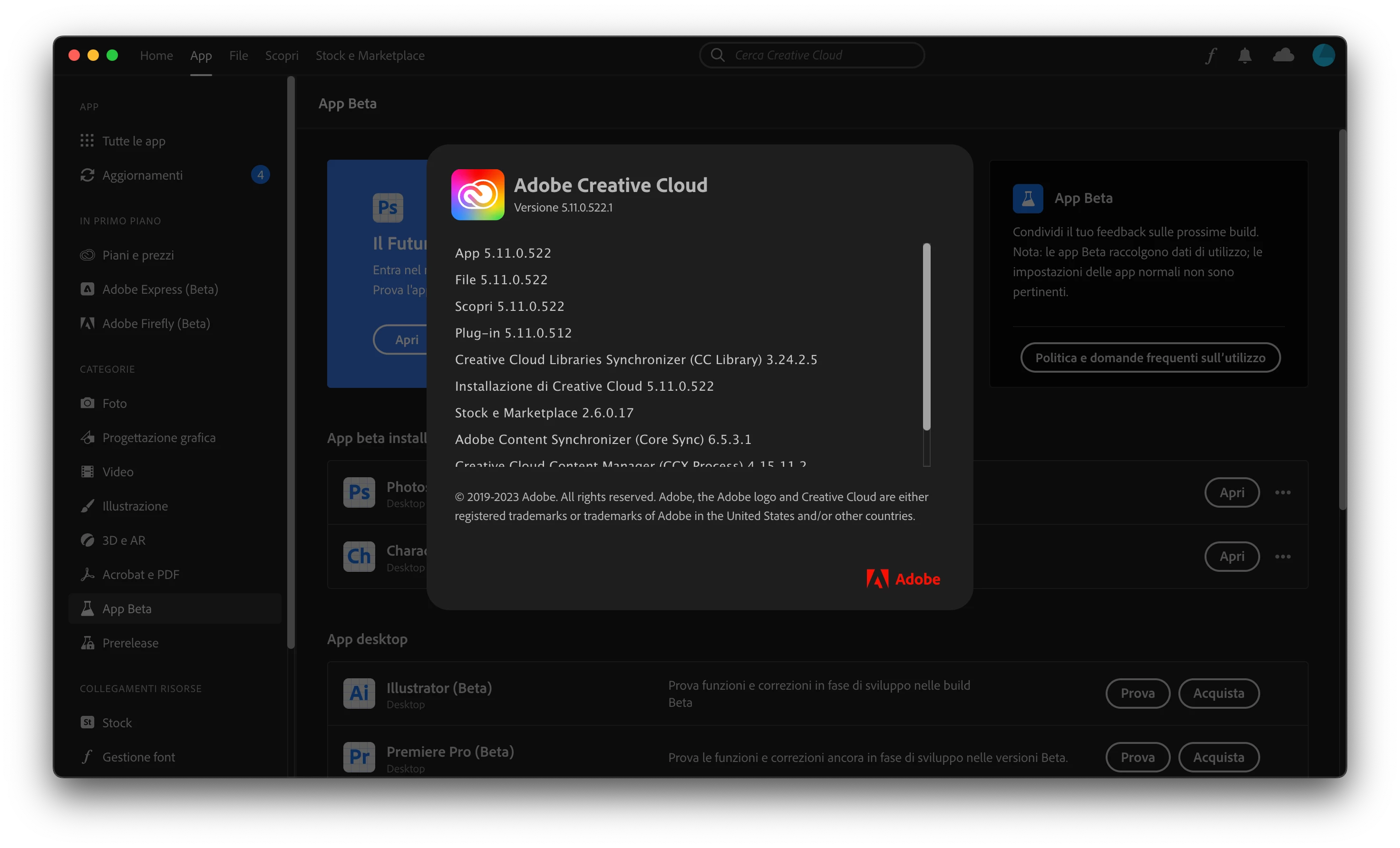Click the notifications bell icon
This screenshot has width=1400, height=848.
click(x=1244, y=56)
